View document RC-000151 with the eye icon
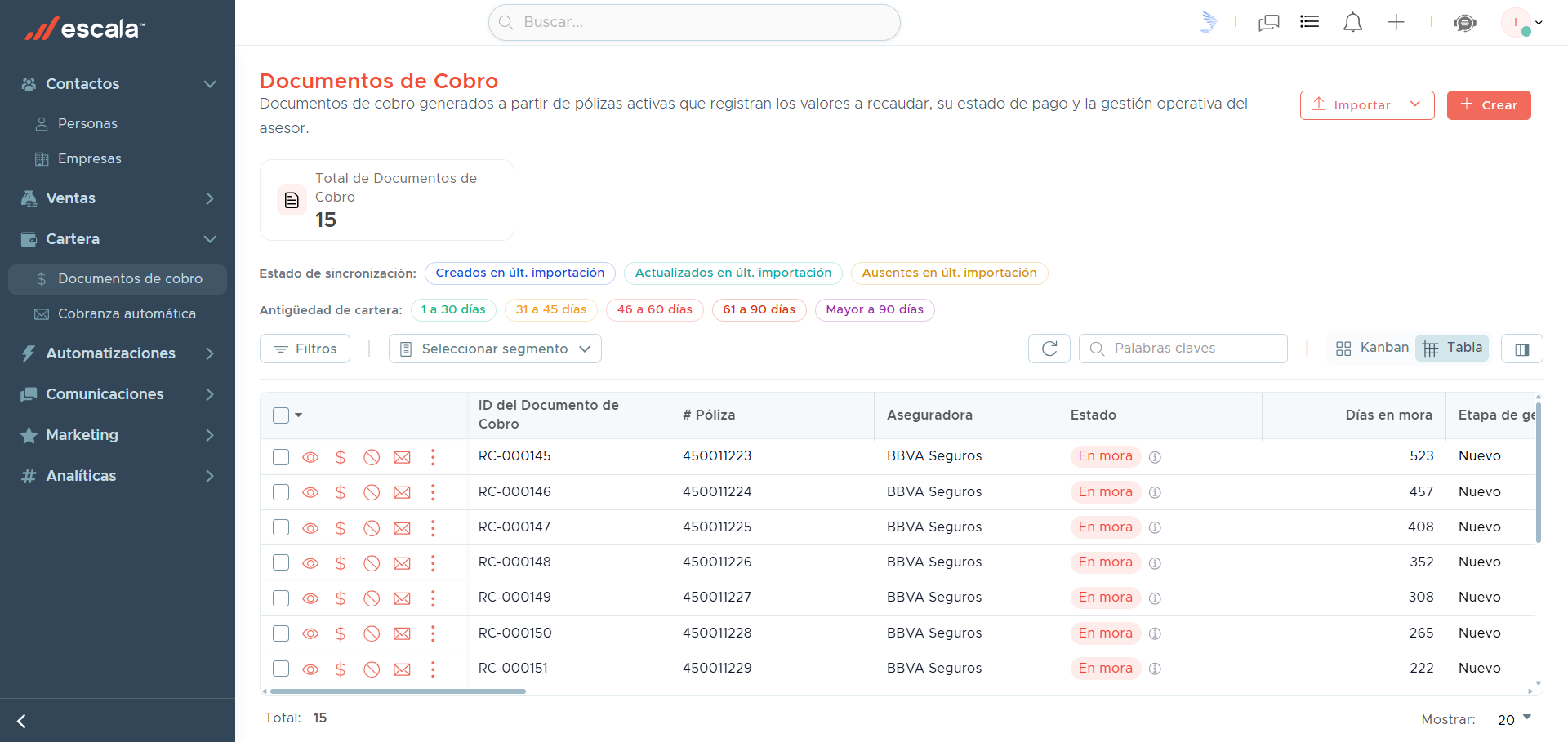This screenshot has height=742, width=1568. coord(310,669)
